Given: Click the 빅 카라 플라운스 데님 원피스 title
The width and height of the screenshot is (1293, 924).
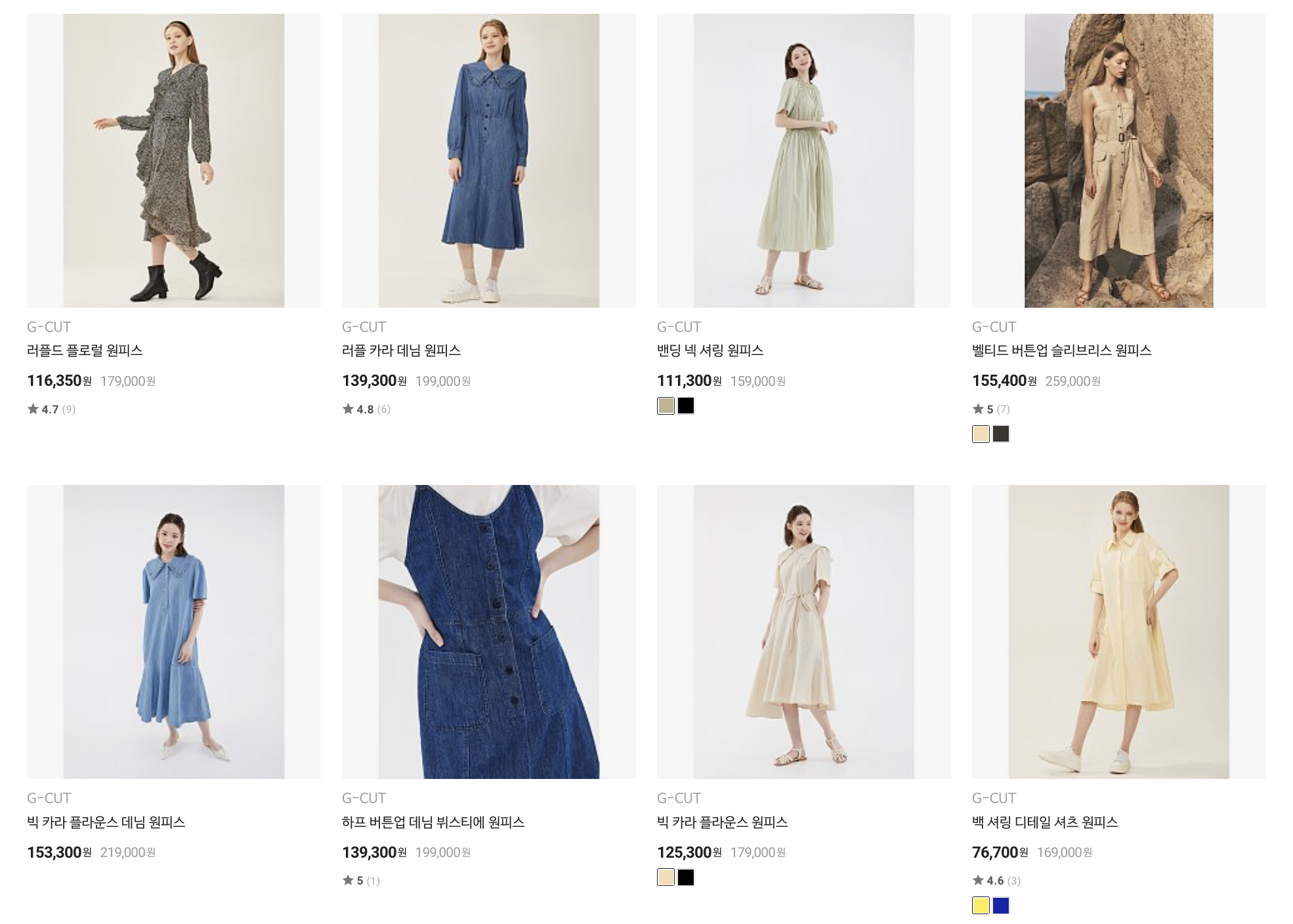Looking at the screenshot, I should pos(106,822).
